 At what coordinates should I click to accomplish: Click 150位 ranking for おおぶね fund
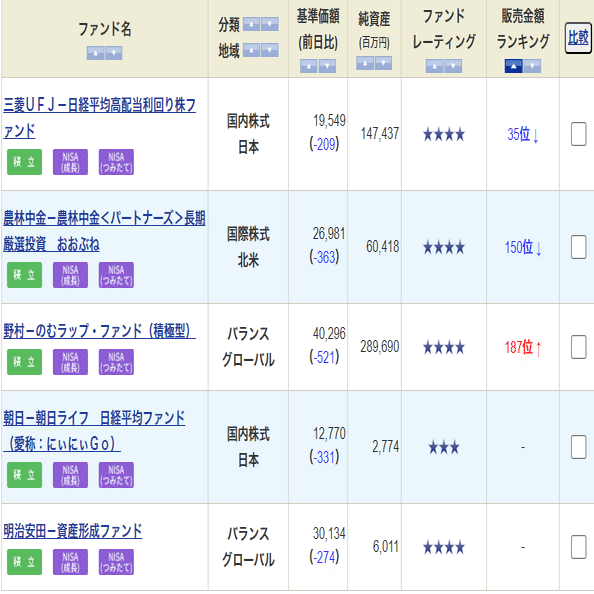(x=523, y=247)
